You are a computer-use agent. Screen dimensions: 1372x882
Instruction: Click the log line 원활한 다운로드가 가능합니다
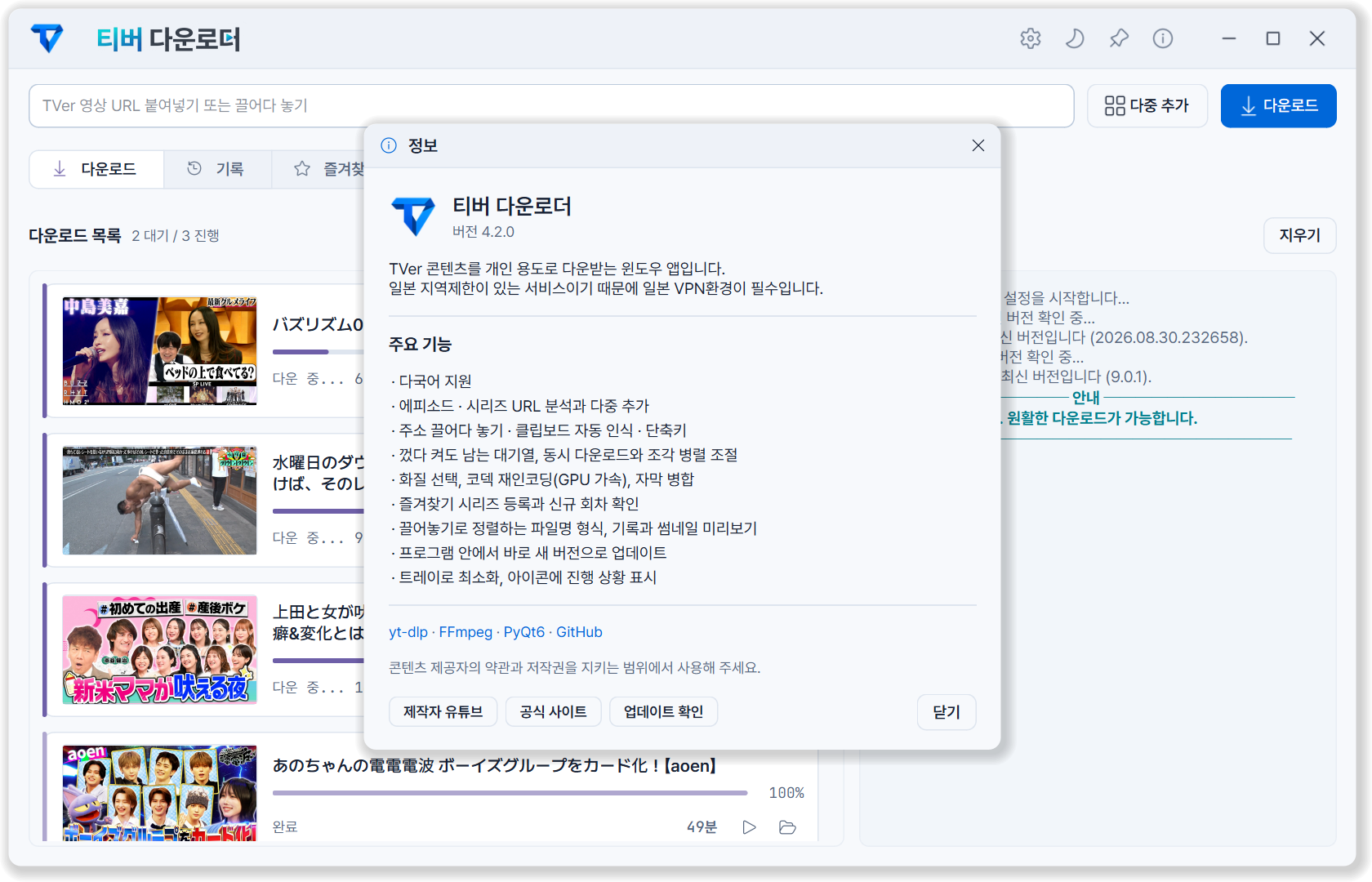point(1099,418)
